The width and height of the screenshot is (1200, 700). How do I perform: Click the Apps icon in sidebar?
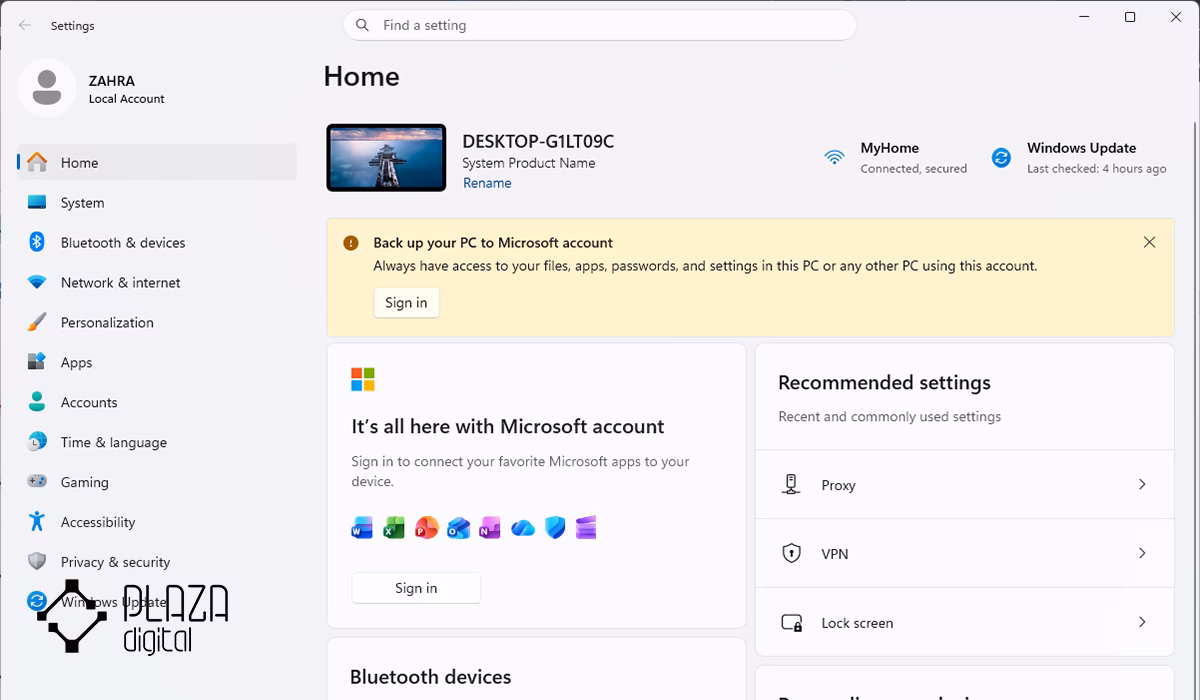pyautogui.click(x=37, y=362)
